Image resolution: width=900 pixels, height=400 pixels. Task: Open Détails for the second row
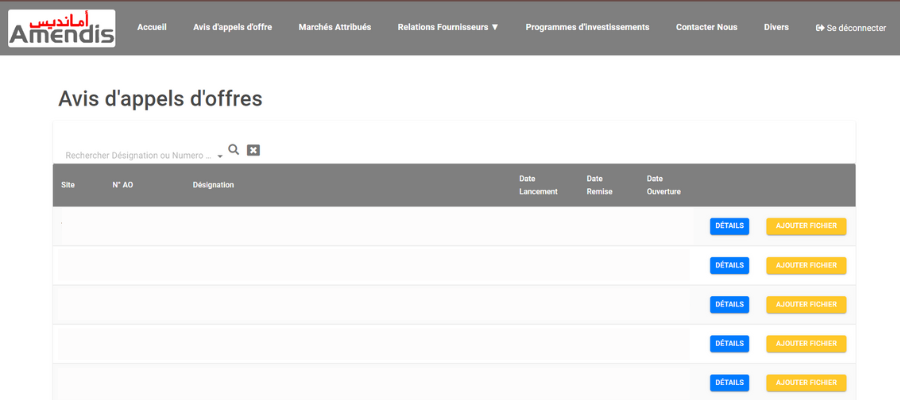(729, 265)
